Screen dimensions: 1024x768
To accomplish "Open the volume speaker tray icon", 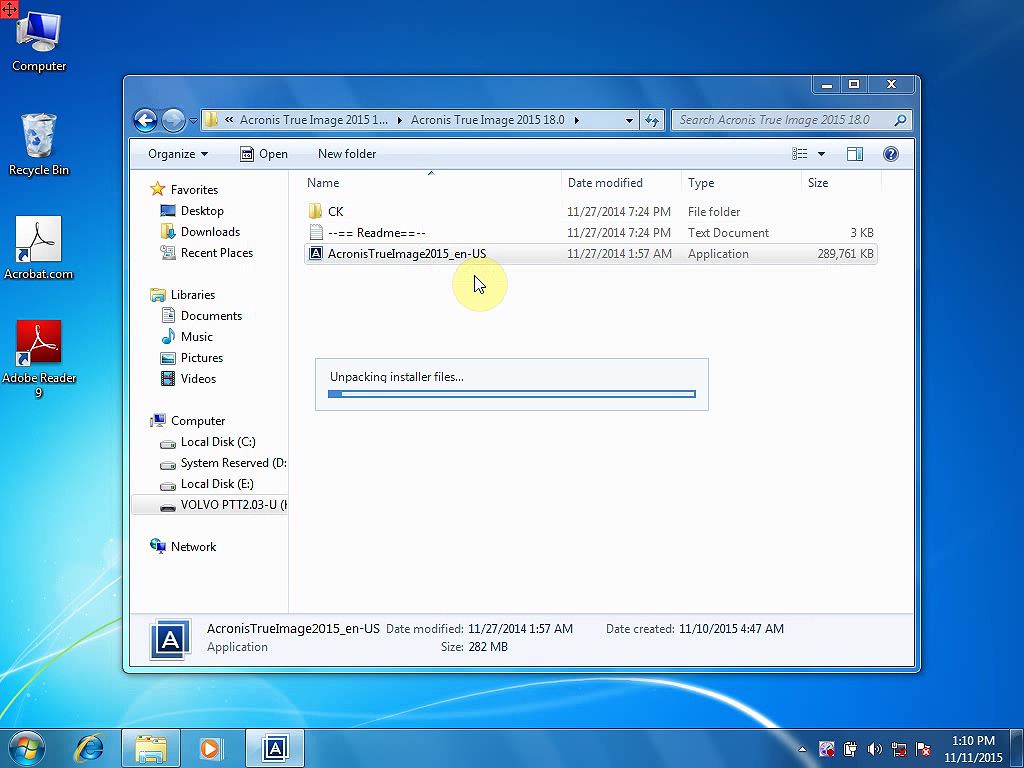I will (x=874, y=749).
